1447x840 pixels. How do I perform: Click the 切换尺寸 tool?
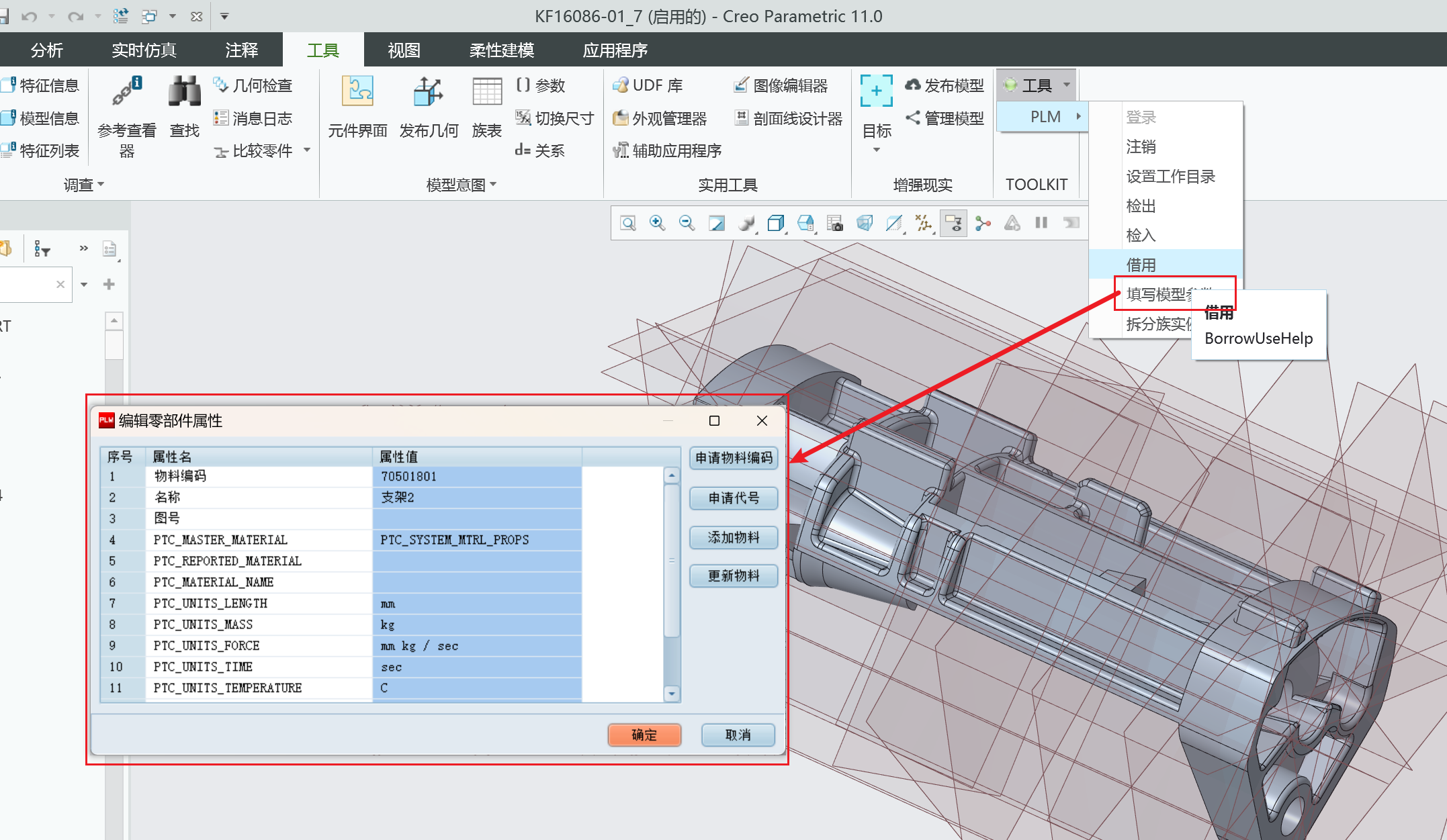click(554, 118)
